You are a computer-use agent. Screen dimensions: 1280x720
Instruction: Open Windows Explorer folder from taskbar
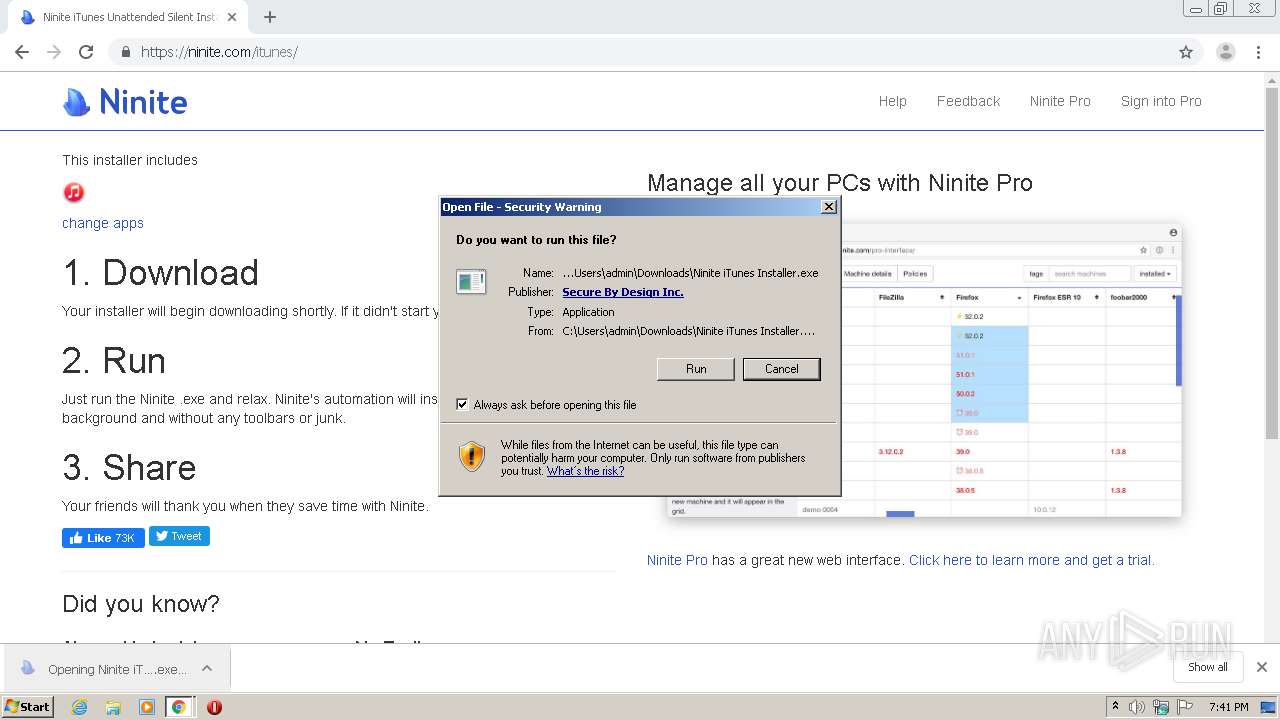coord(113,707)
